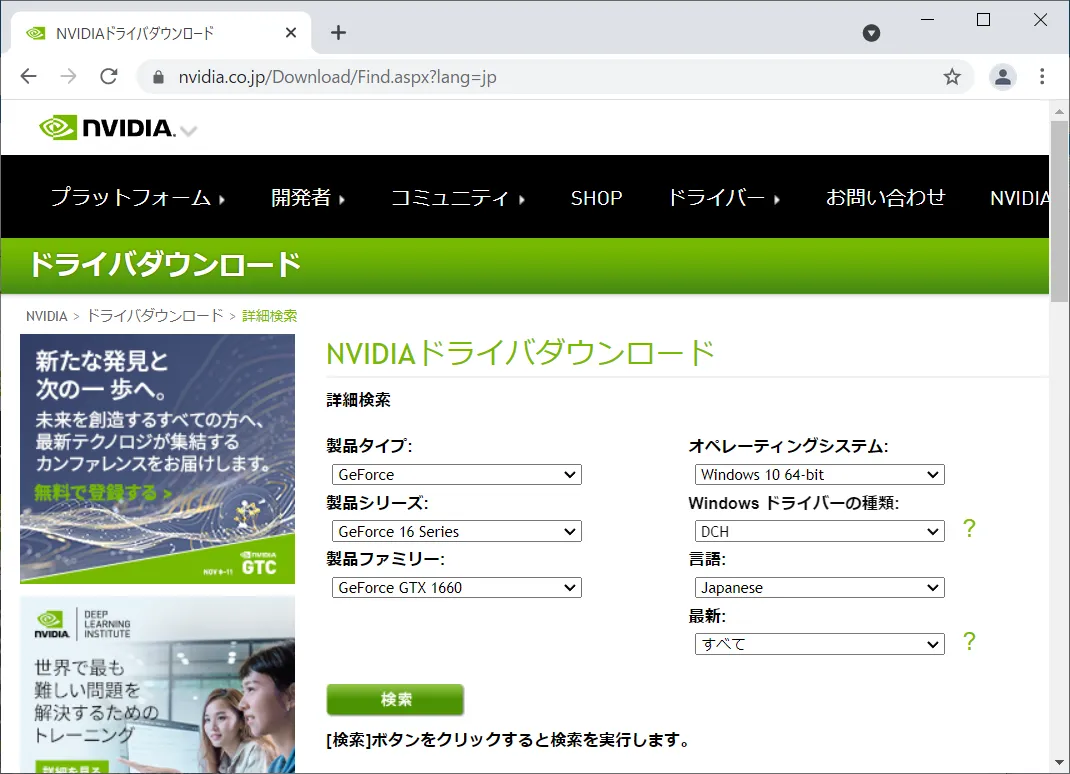This screenshot has height=774, width=1070.
Task: Click the padlock site info icon
Action: pyautogui.click(x=158, y=77)
